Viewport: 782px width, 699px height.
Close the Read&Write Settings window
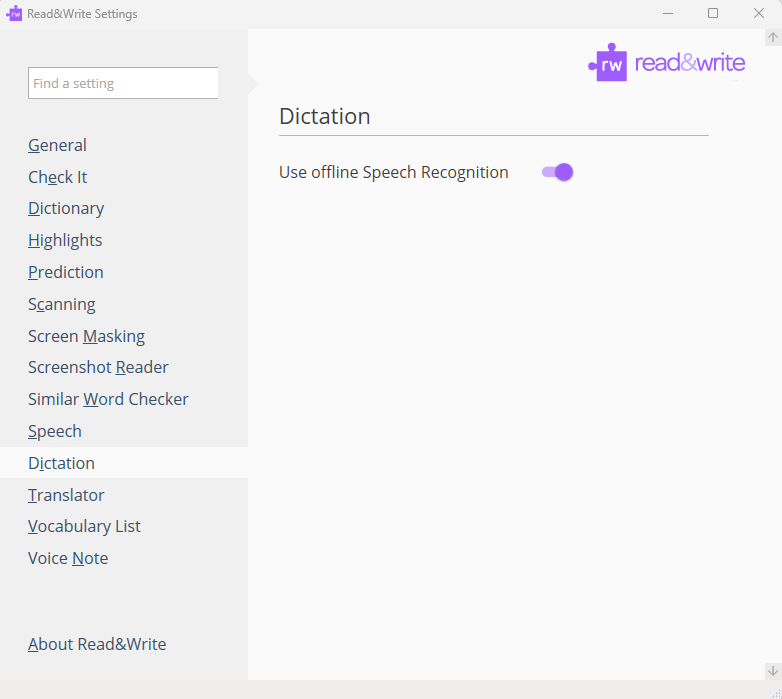tap(759, 13)
